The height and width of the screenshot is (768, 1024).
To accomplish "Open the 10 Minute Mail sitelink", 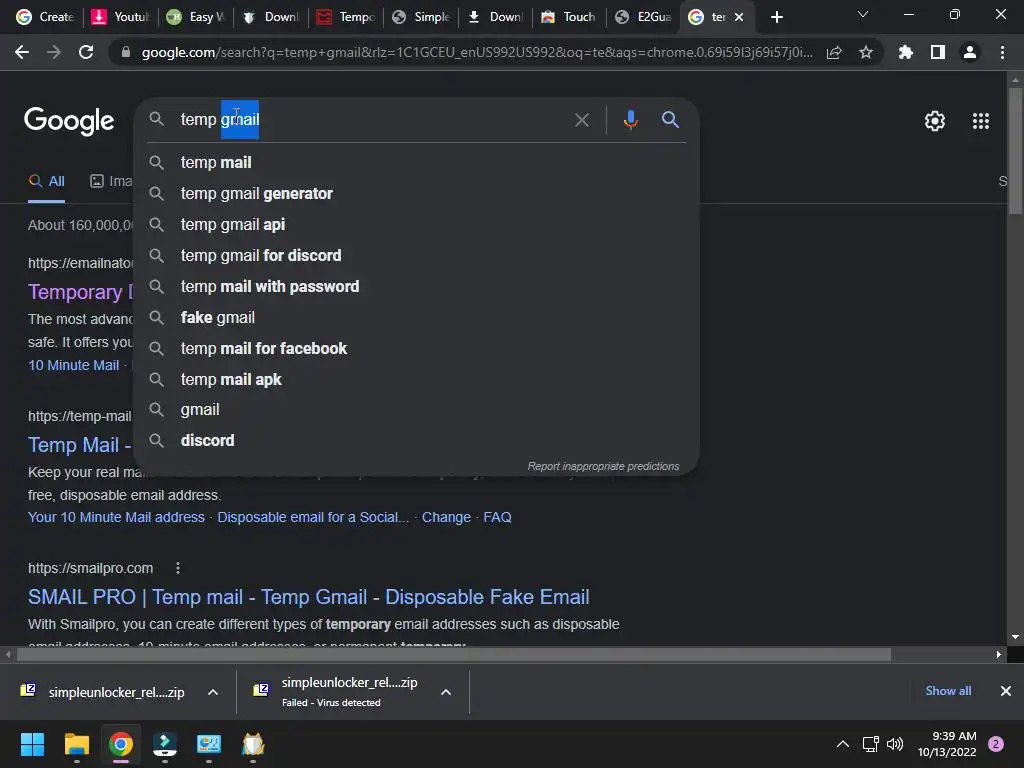I will 73,365.
